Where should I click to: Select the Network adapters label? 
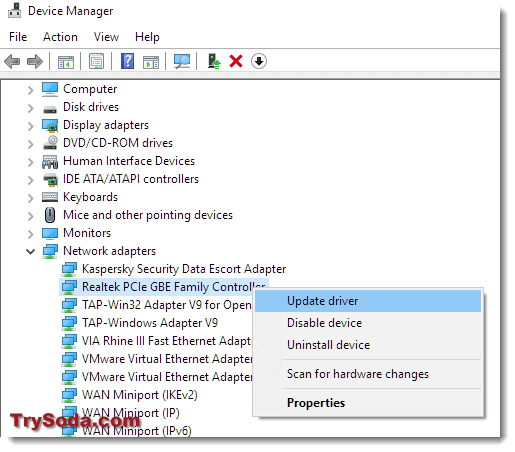click(x=109, y=251)
